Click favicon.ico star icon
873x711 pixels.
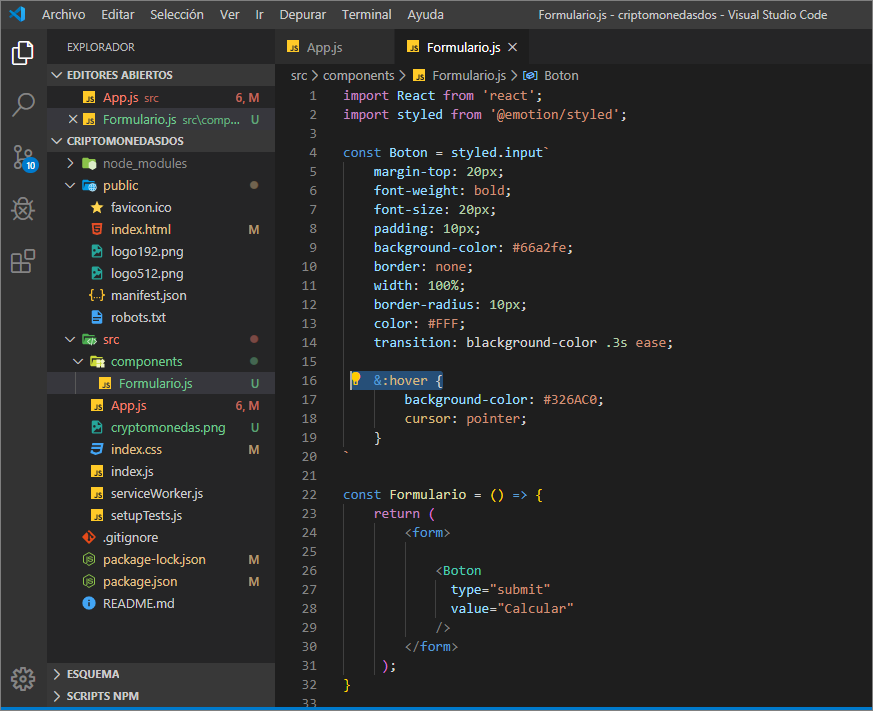pos(97,208)
